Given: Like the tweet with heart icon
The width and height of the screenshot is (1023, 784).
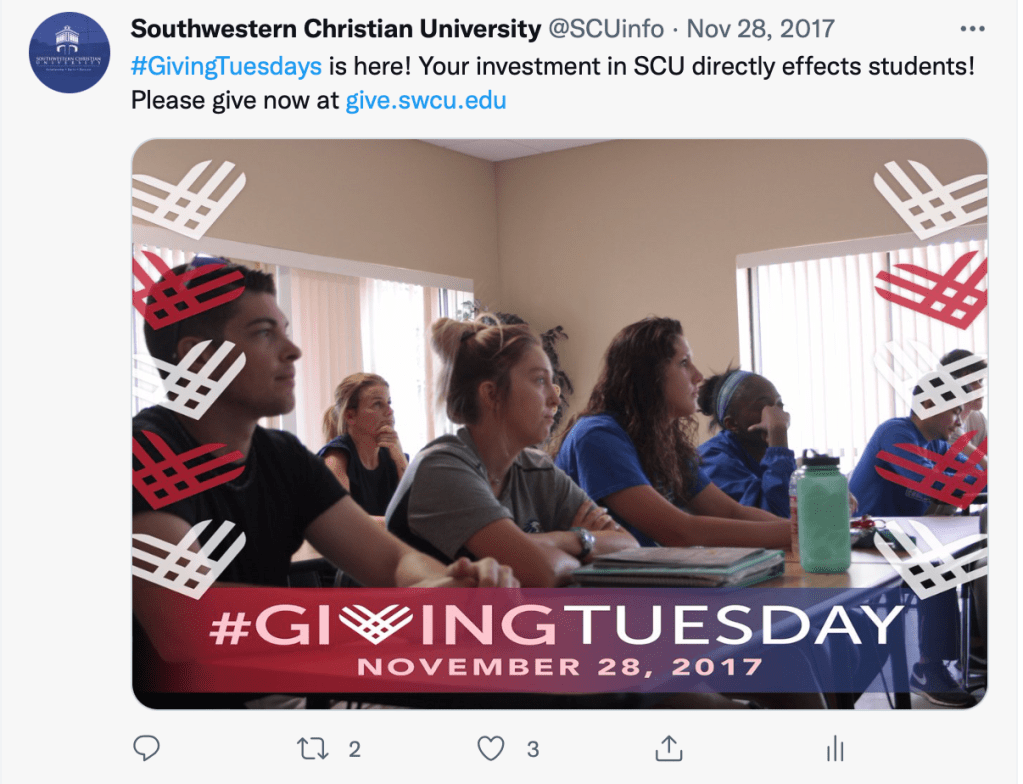Looking at the screenshot, I should coord(491,749).
